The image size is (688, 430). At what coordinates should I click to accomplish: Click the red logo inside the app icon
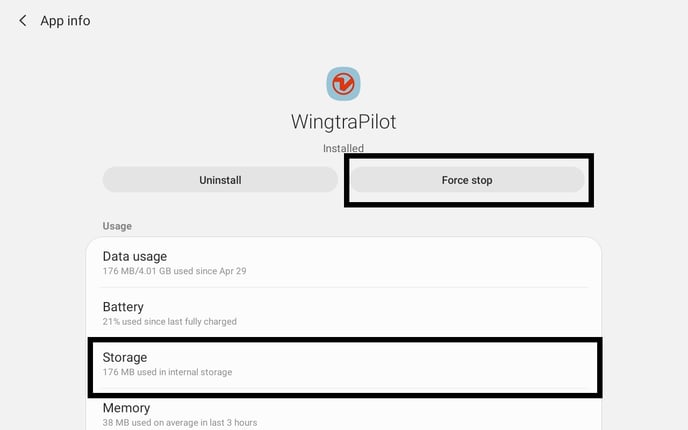[343, 85]
